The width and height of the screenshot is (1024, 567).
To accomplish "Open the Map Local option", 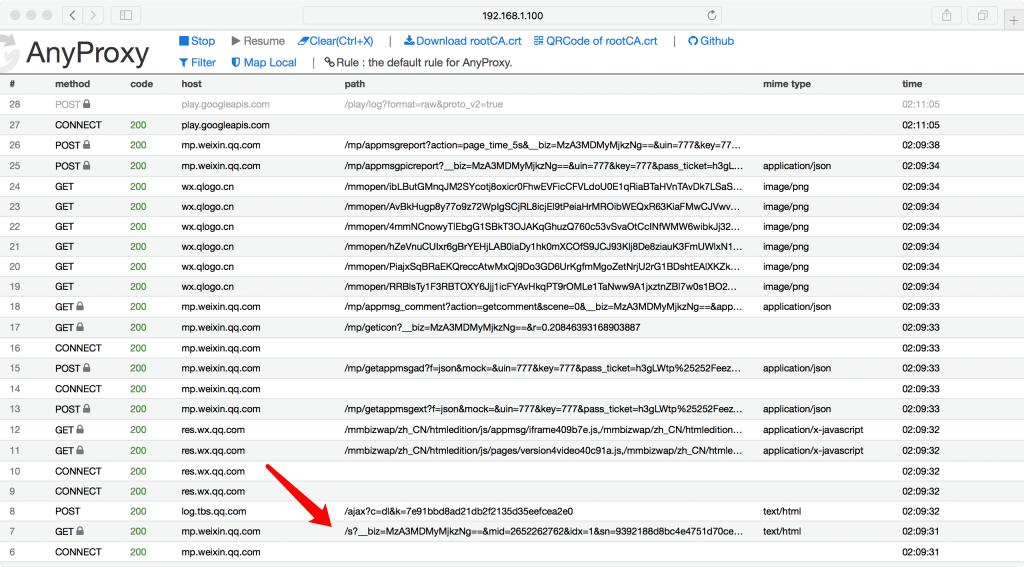I will pyautogui.click(x=264, y=62).
